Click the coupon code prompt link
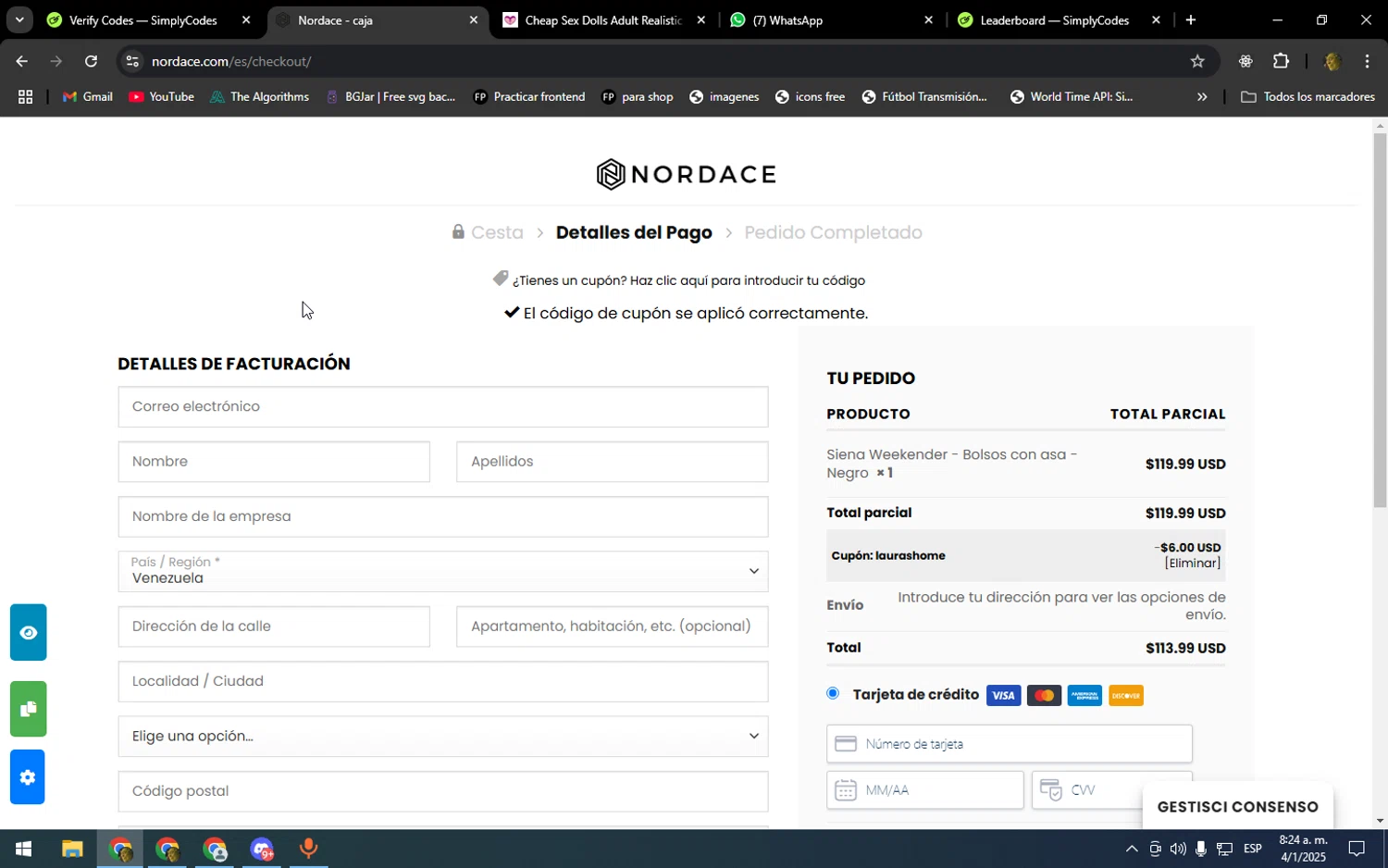This screenshot has height=868, width=1388. [688, 280]
